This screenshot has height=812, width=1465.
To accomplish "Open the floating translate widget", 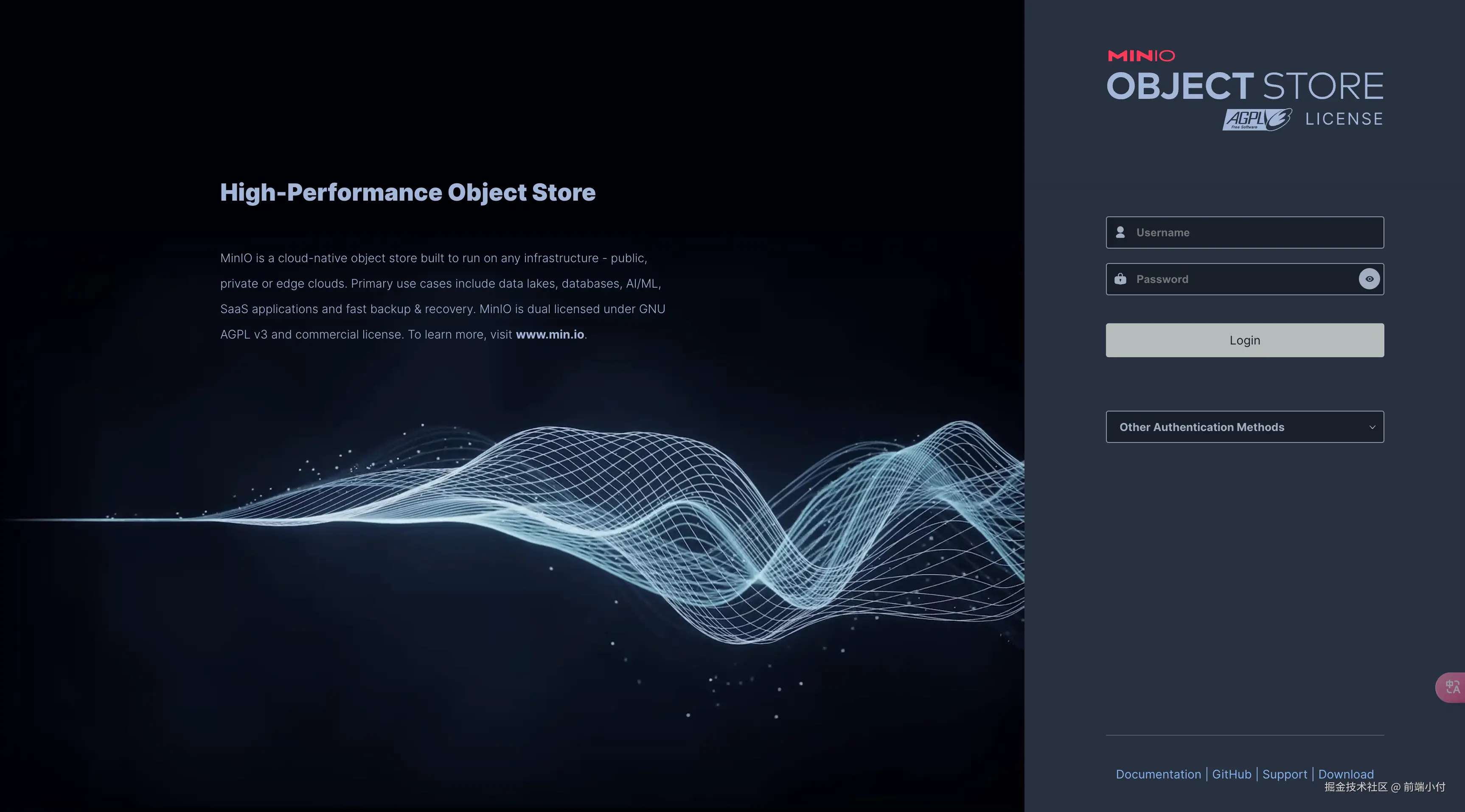I will click(x=1451, y=687).
